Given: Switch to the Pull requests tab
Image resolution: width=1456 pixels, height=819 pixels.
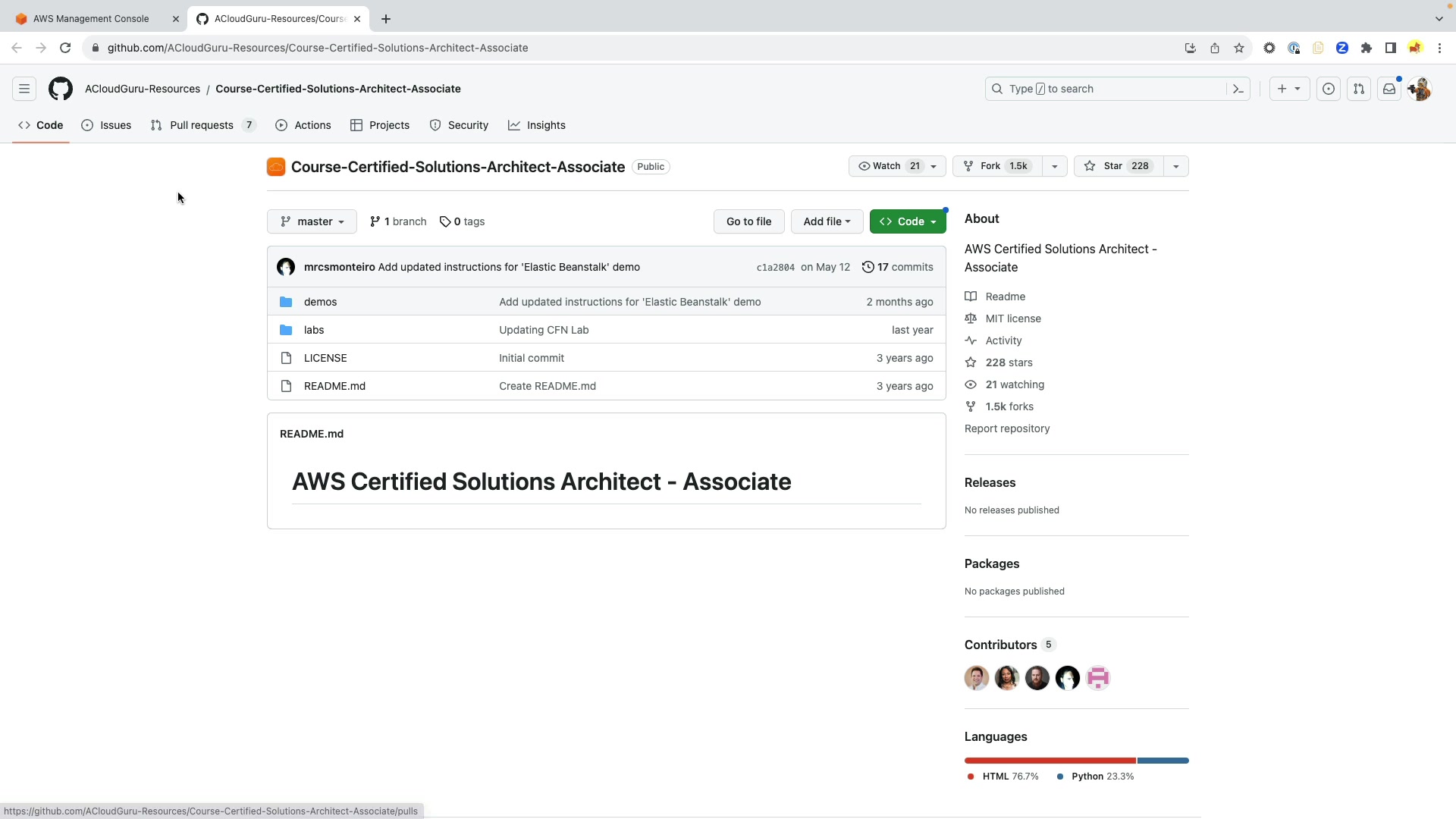Looking at the screenshot, I should click(x=202, y=125).
